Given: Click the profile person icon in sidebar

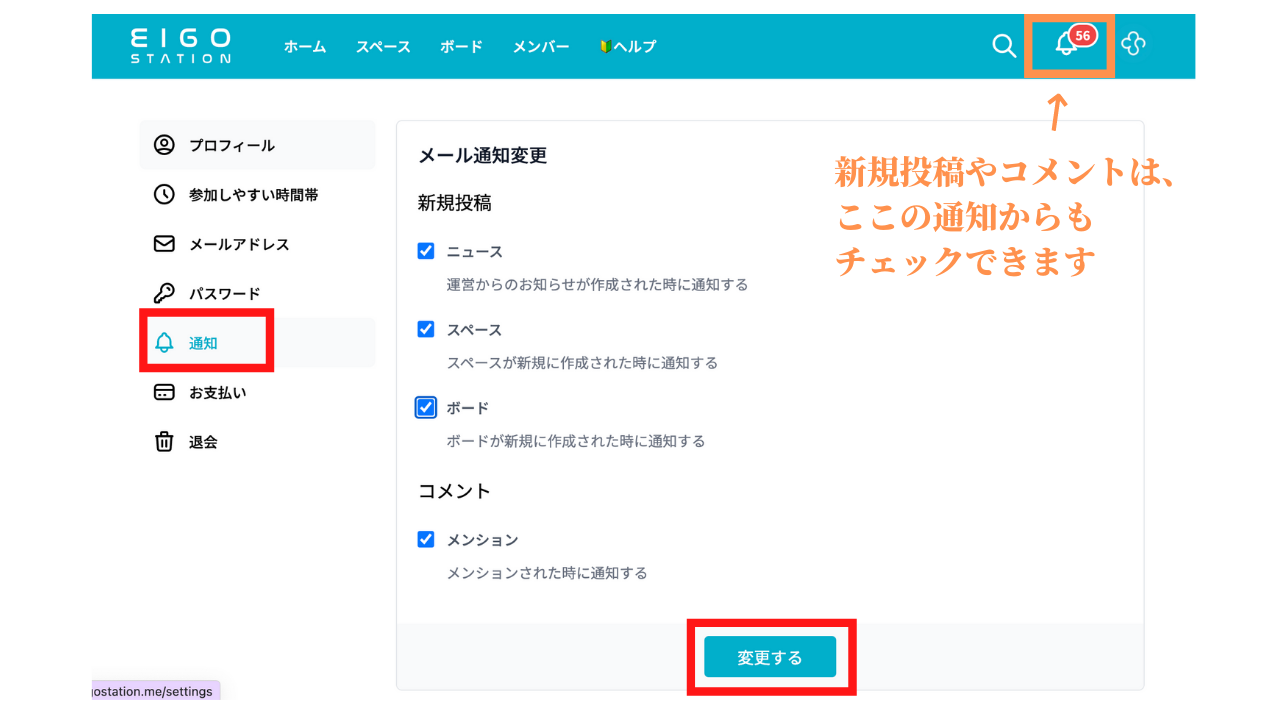Looking at the screenshot, I should (x=164, y=145).
